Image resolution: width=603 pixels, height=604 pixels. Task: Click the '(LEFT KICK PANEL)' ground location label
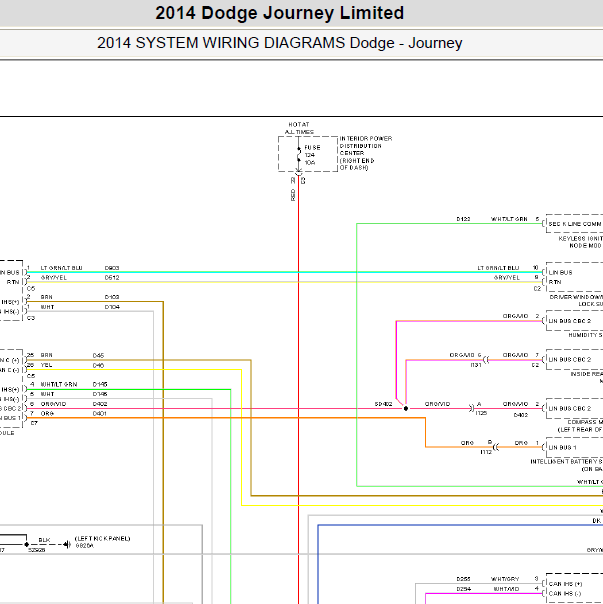[x=102, y=539]
